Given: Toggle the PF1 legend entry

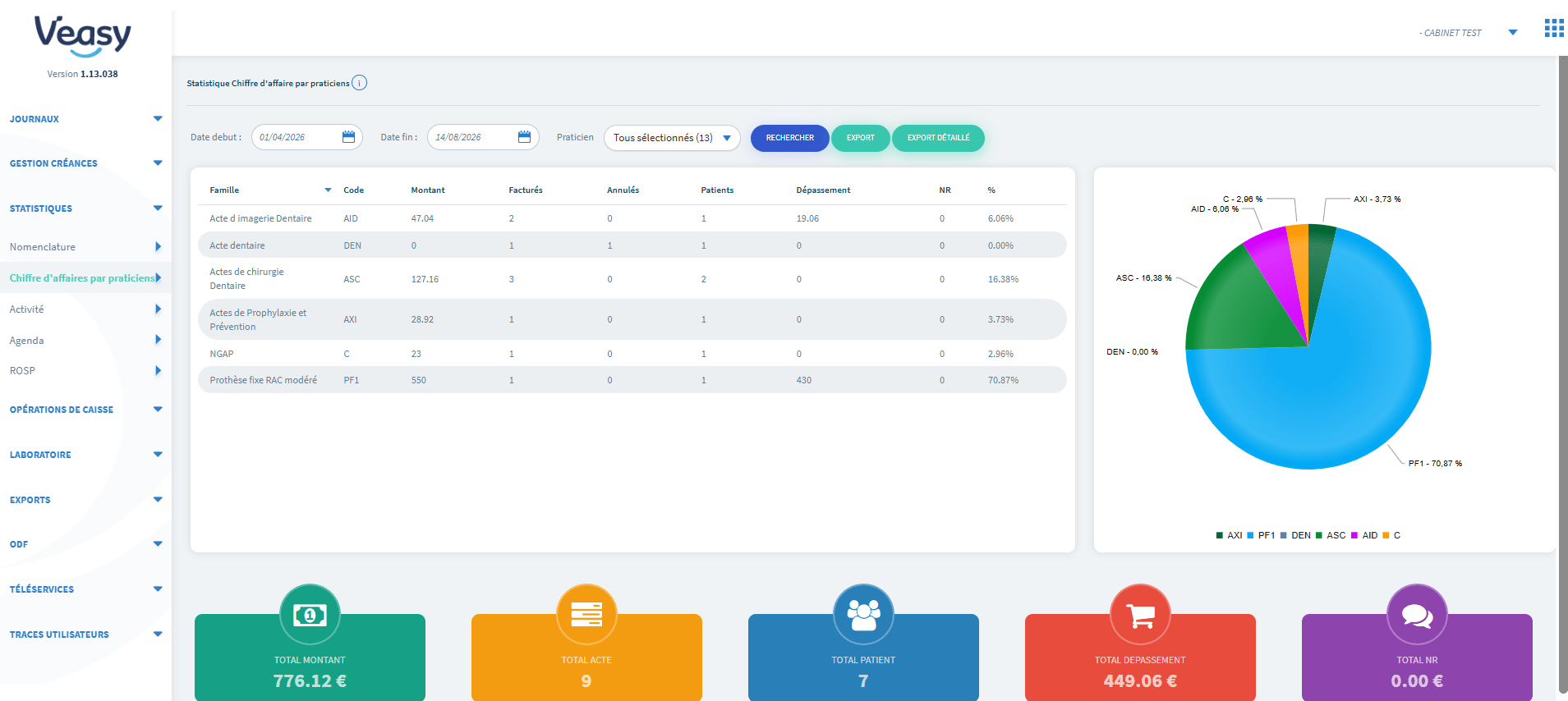Looking at the screenshot, I should coord(1261,535).
